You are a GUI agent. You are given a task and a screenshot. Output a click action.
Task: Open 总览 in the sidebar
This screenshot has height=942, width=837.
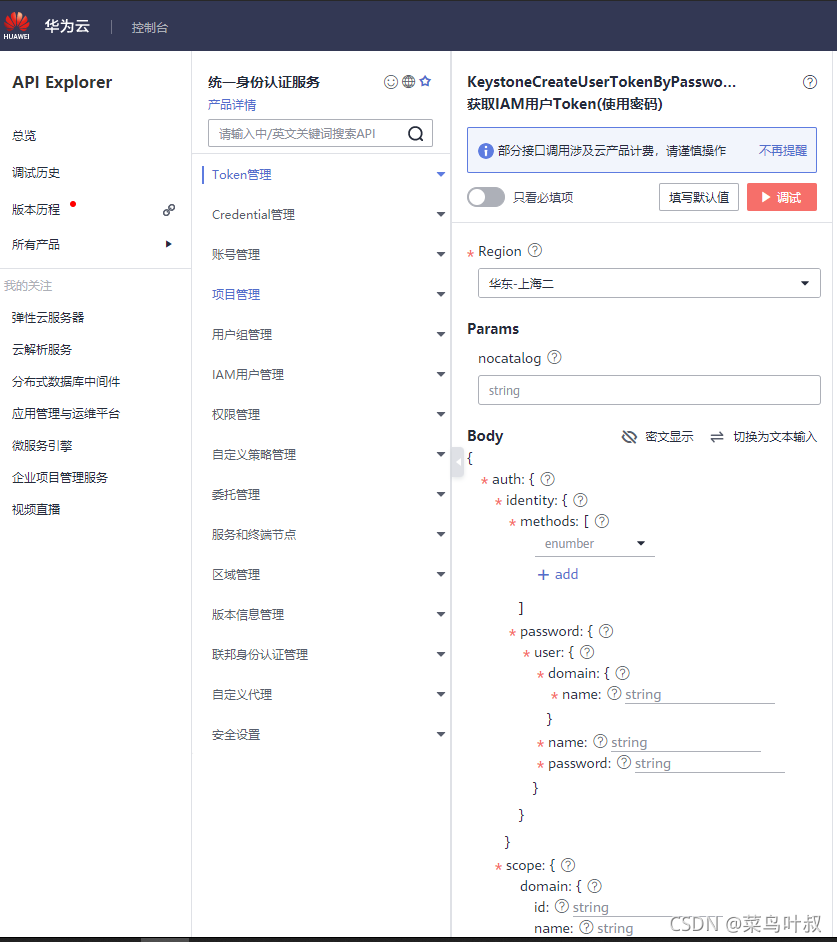pyautogui.click(x=24, y=136)
